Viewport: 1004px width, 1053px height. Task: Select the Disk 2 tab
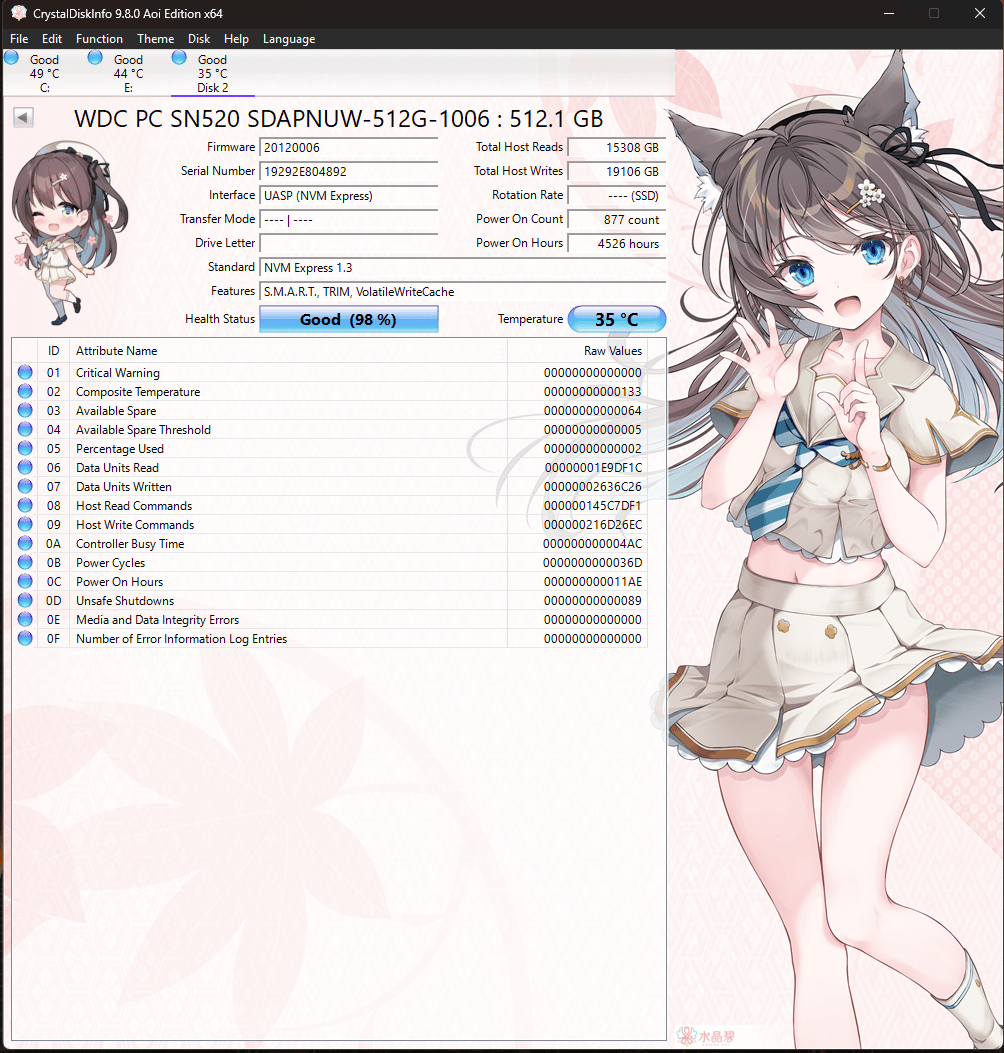[213, 73]
